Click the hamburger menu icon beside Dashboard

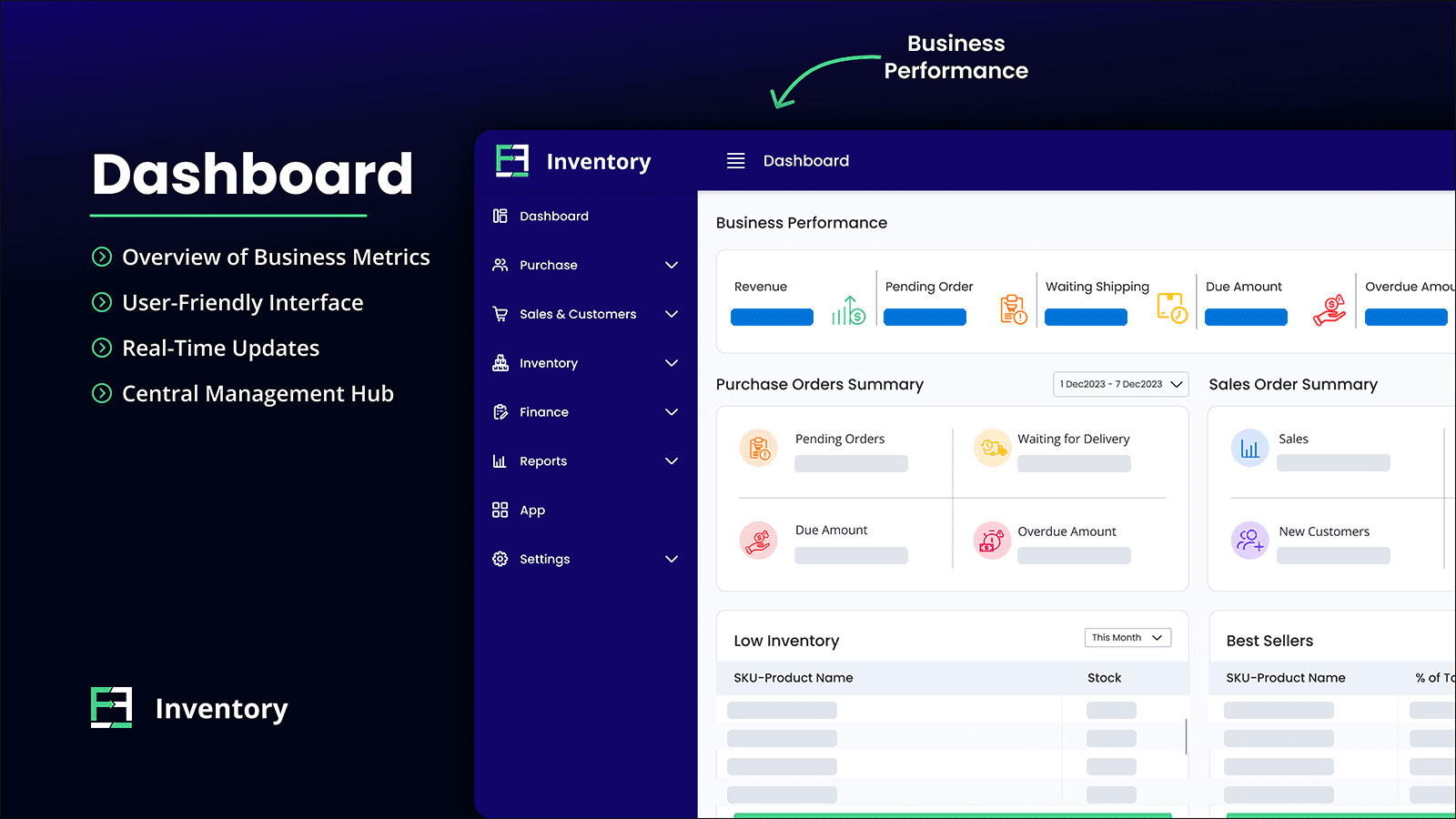tap(735, 161)
